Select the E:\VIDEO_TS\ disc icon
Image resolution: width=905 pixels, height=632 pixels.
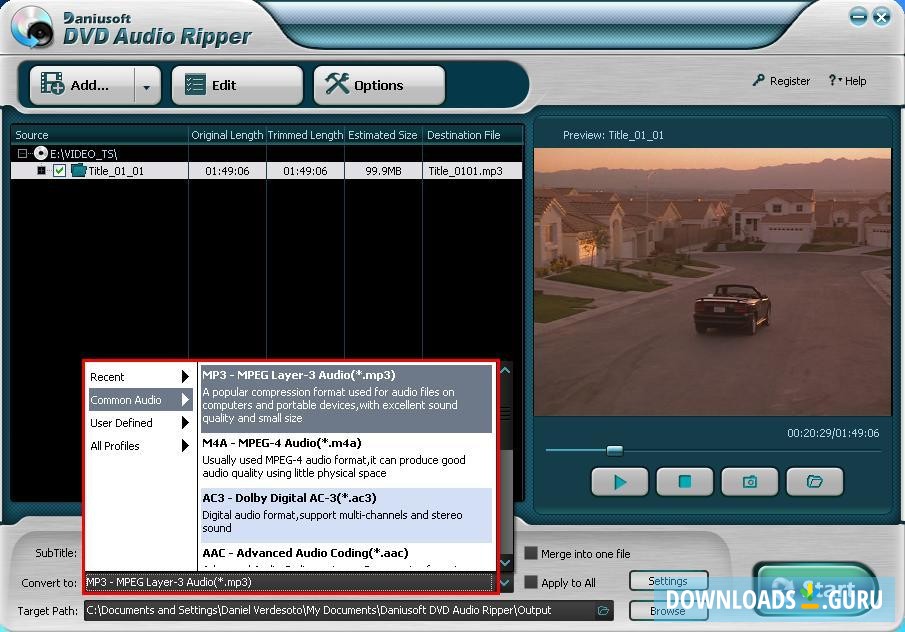(x=40, y=154)
